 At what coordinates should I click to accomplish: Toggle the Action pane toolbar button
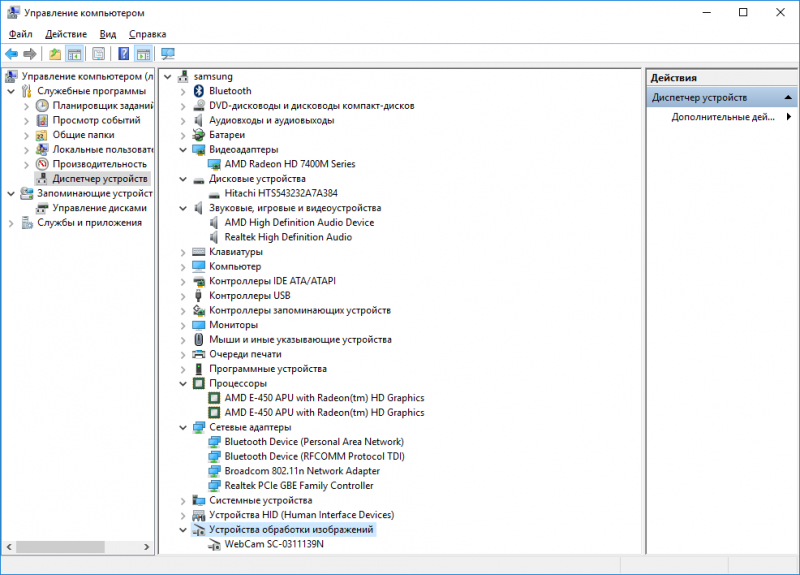143,54
